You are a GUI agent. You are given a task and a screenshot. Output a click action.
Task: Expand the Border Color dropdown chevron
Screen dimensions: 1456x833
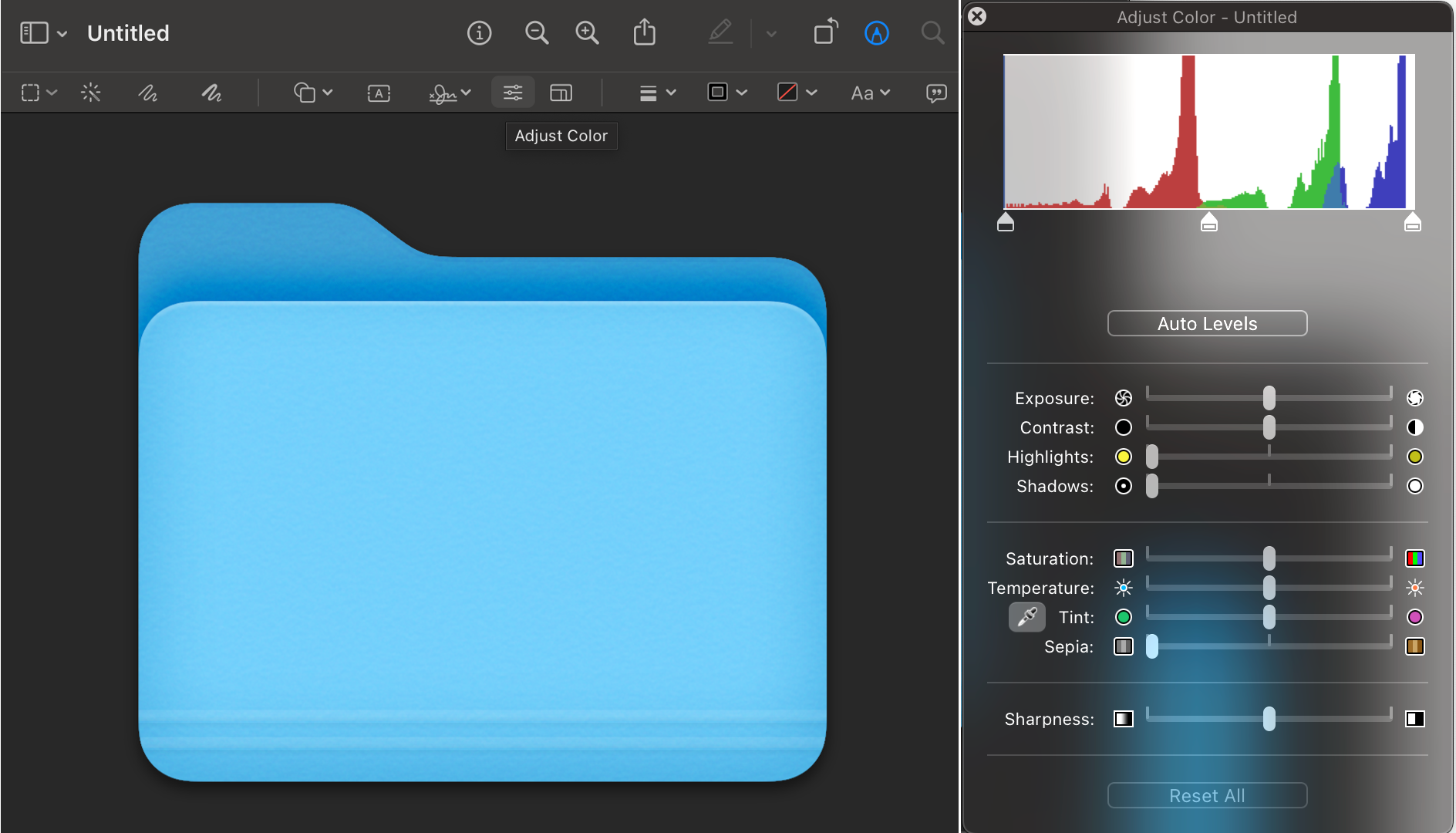(x=741, y=93)
